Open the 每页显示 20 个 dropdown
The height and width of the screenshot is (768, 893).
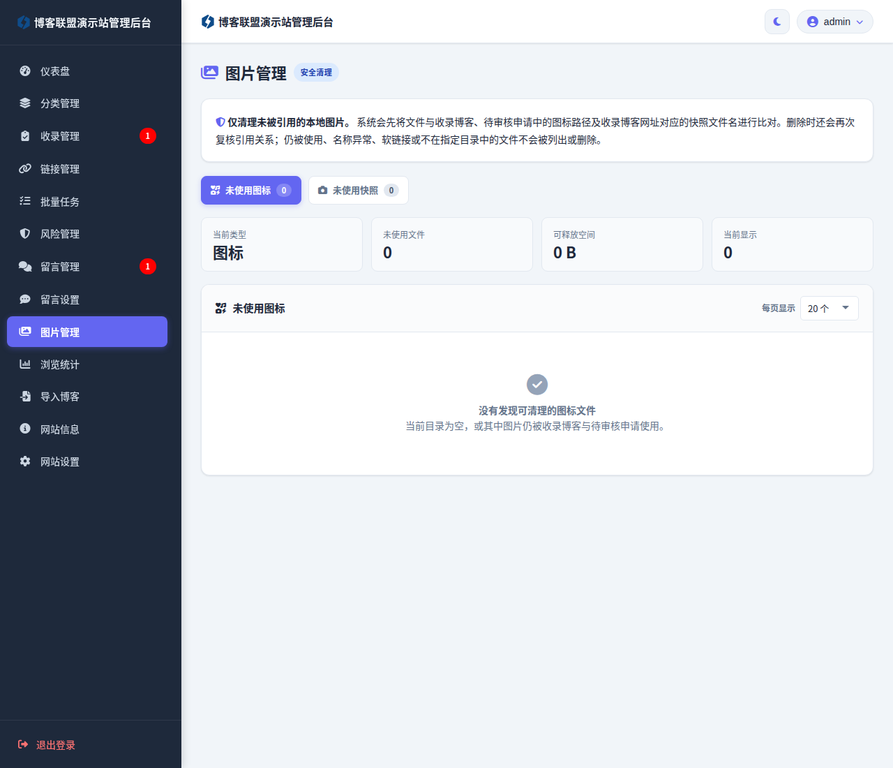(829, 308)
